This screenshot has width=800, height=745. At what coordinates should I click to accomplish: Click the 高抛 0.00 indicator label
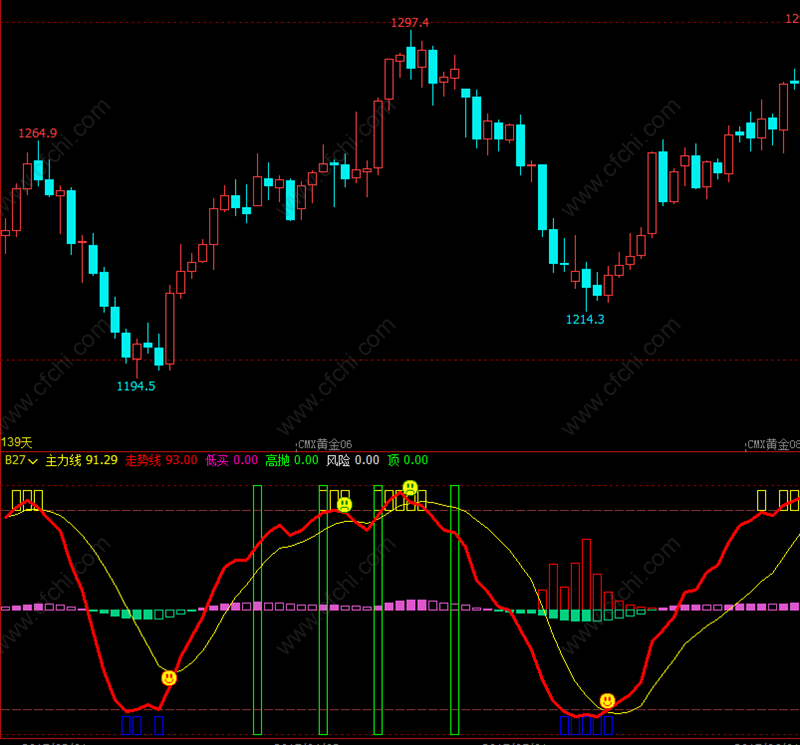292,460
